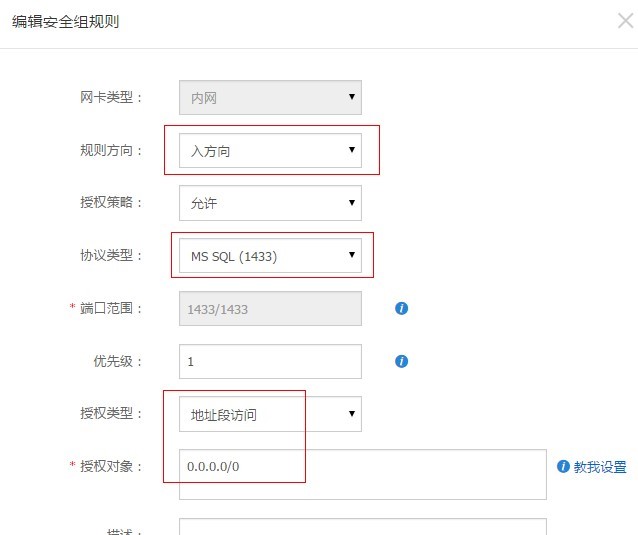Expand the 协议类型 dropdown showing MS SQL (1433)

coord(270,255)
